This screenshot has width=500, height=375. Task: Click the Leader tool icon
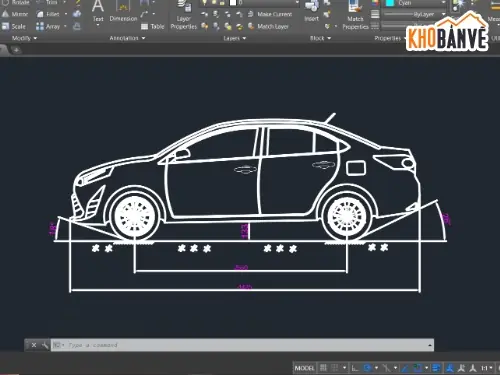pos(144,14)
